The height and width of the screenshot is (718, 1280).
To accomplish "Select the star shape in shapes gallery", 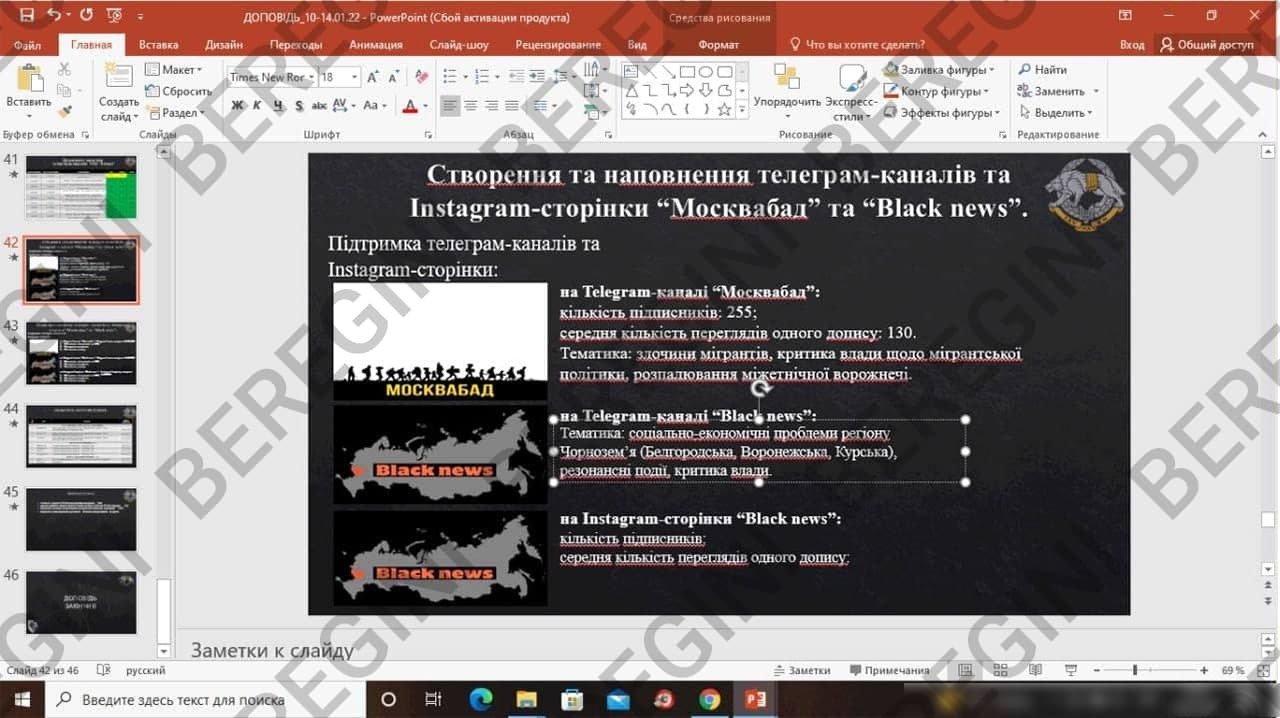I will coord(724,108).
